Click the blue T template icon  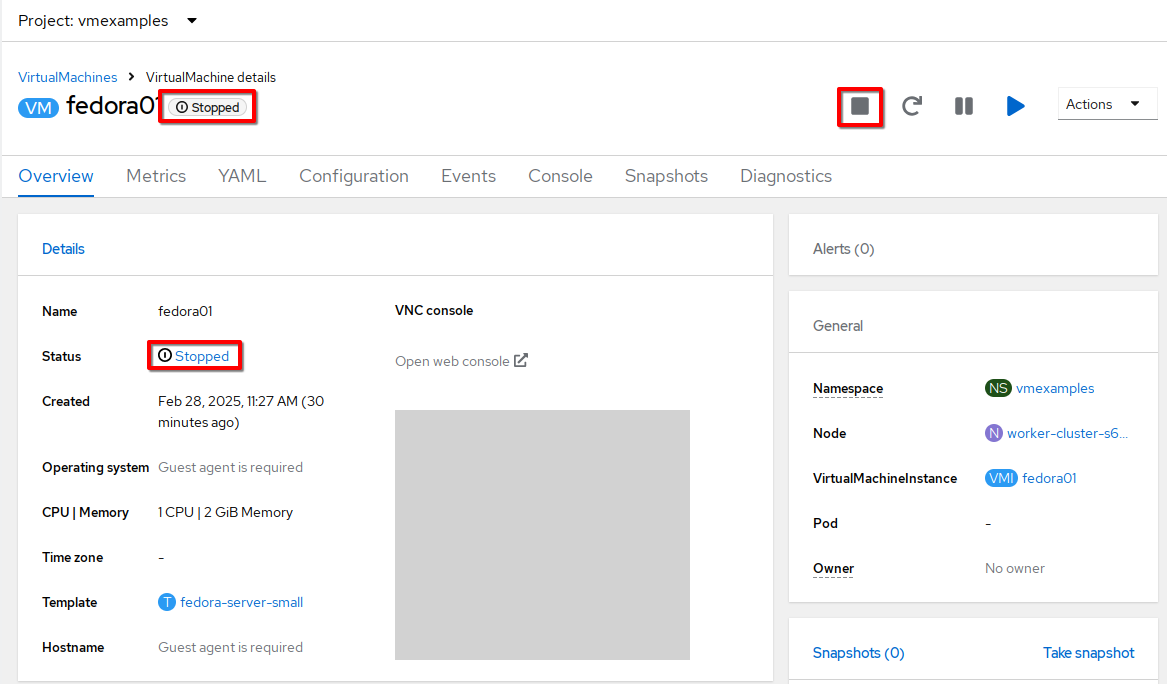click(x=167, y=602)
